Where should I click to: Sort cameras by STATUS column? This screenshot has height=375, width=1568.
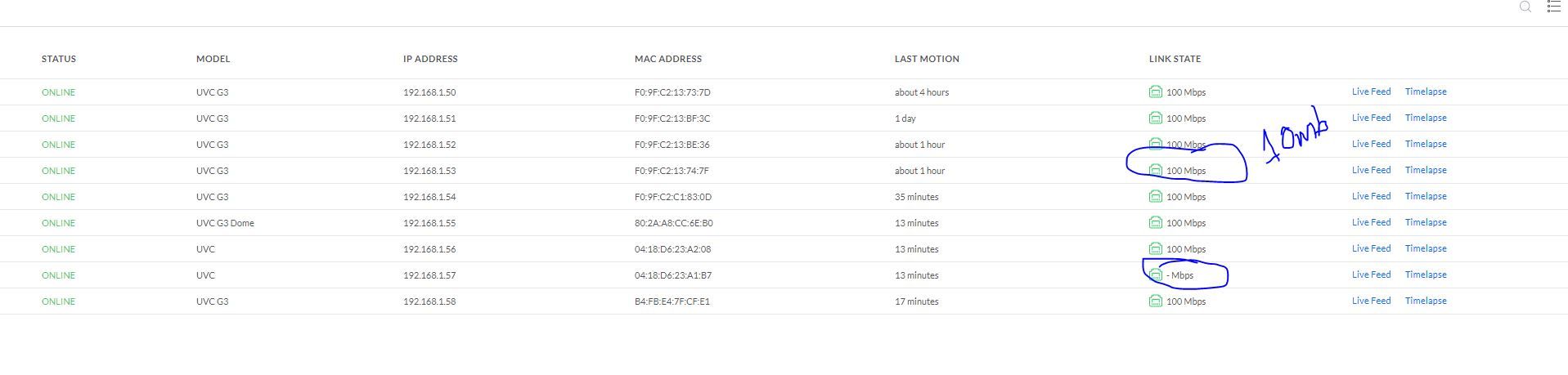59,59
